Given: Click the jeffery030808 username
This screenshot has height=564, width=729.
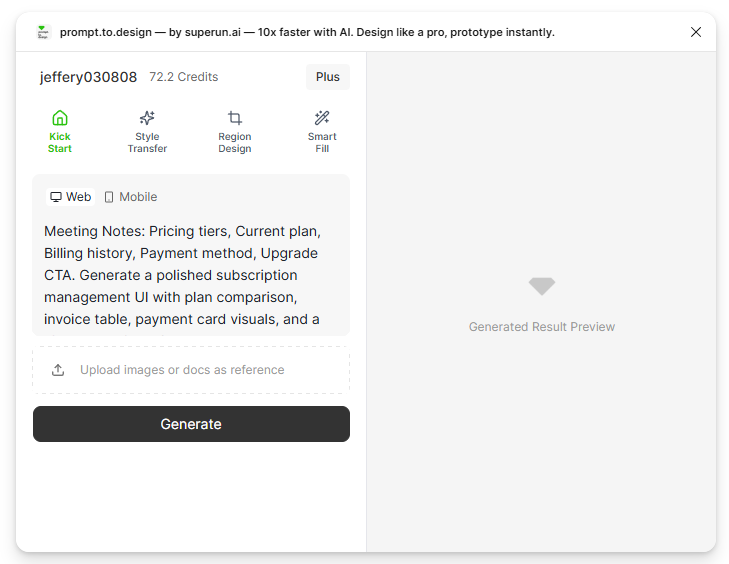Looking at the screenshot, I should (88, 77).
